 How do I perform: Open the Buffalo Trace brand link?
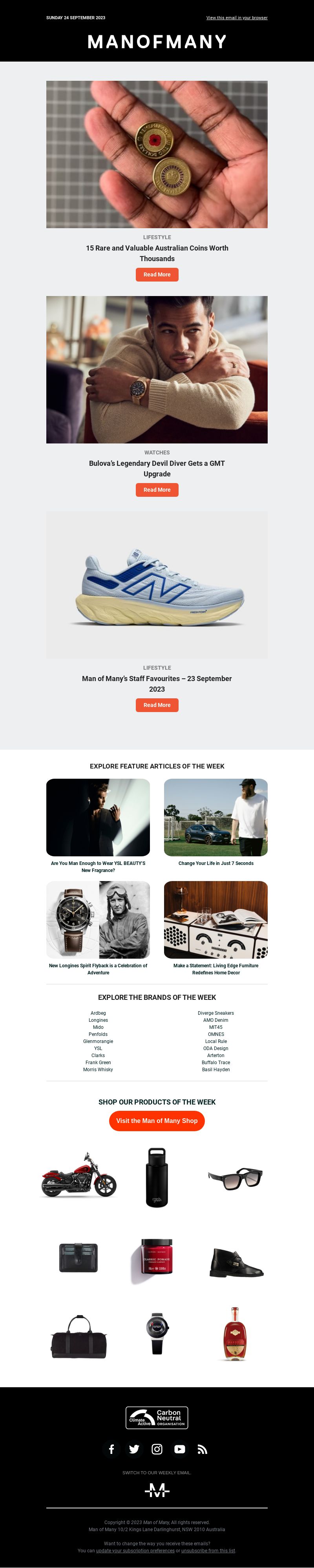pos(216,1063)
